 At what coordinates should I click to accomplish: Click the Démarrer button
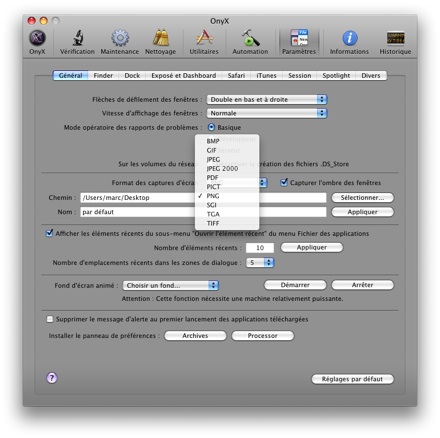295,285
